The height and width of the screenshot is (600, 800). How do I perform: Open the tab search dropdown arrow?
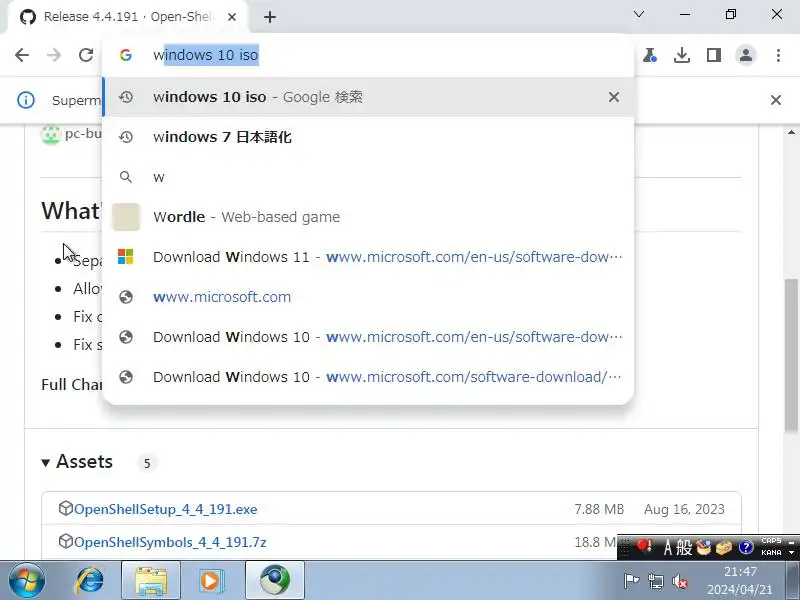639,14
